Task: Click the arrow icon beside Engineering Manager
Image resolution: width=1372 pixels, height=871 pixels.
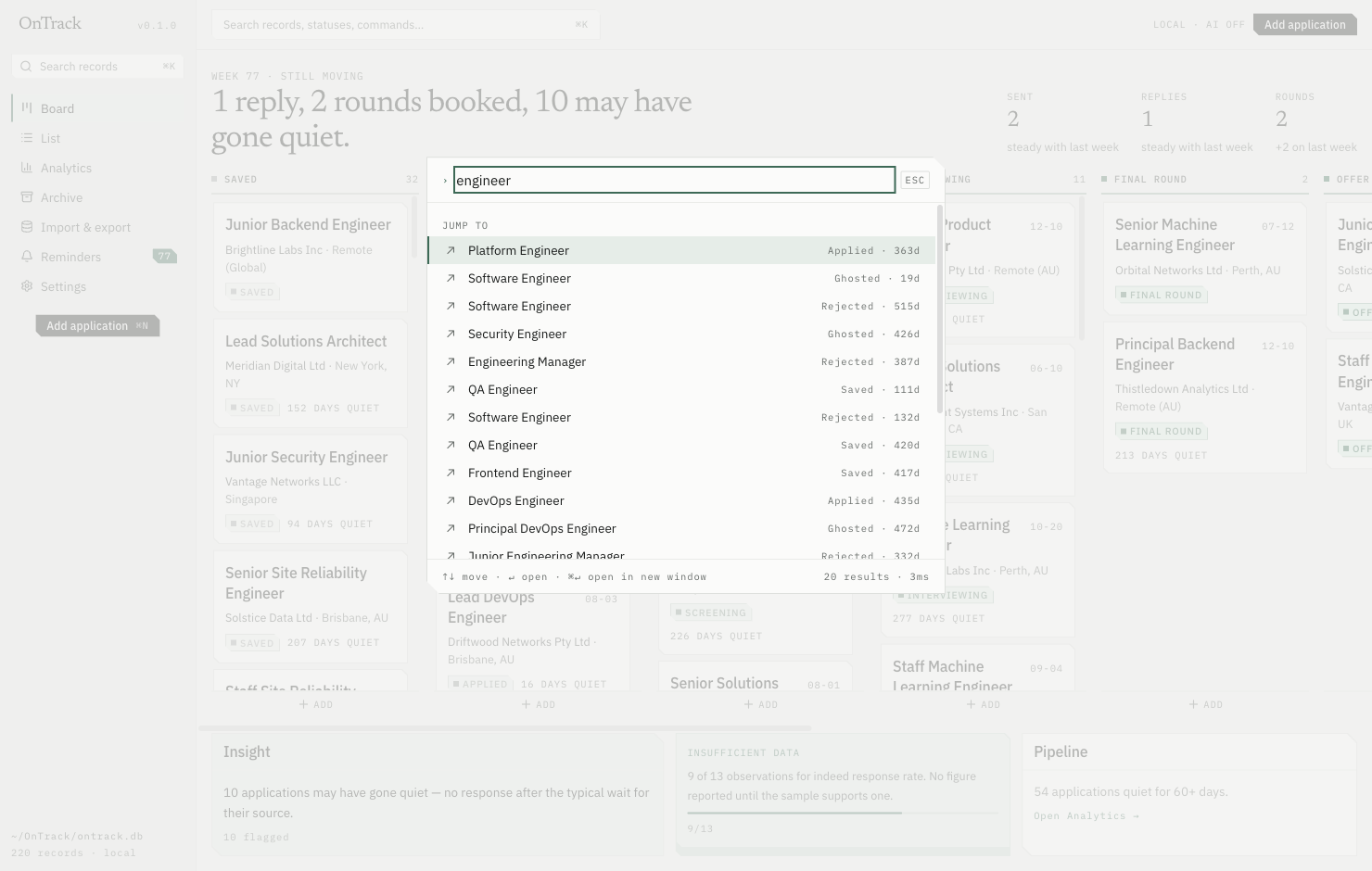Action: click(x=451, y=361)
